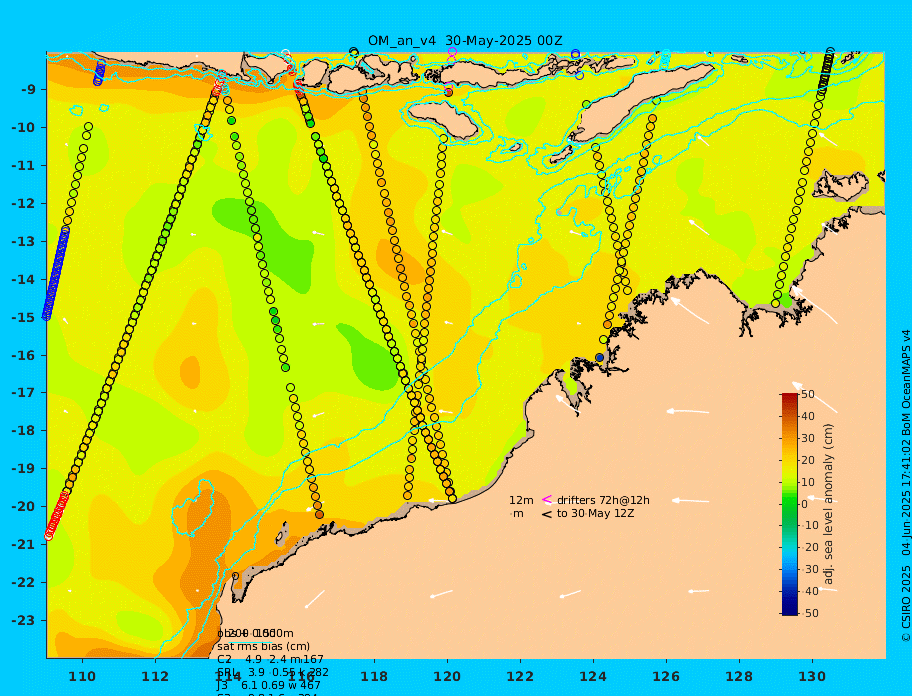Click longitude axis label 130
912x696 pixels.
[x=812, y=677]
